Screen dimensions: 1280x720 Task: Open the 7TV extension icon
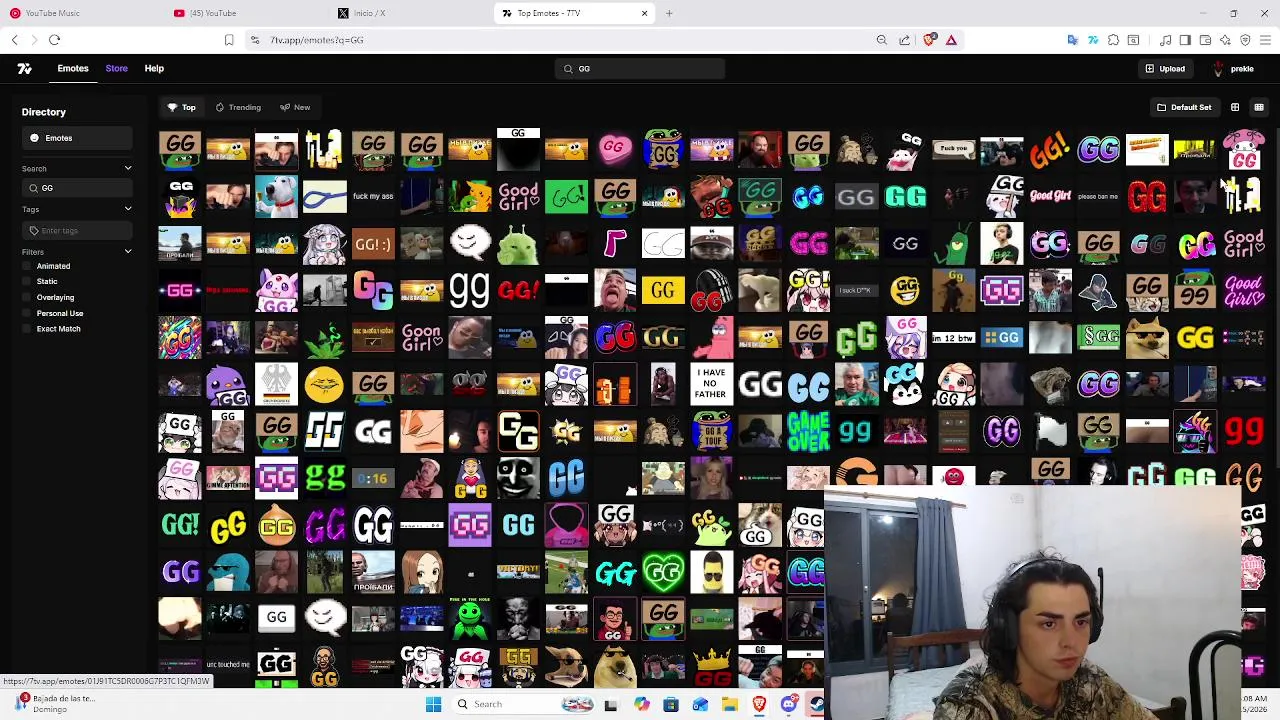(x=1093, y=40)
